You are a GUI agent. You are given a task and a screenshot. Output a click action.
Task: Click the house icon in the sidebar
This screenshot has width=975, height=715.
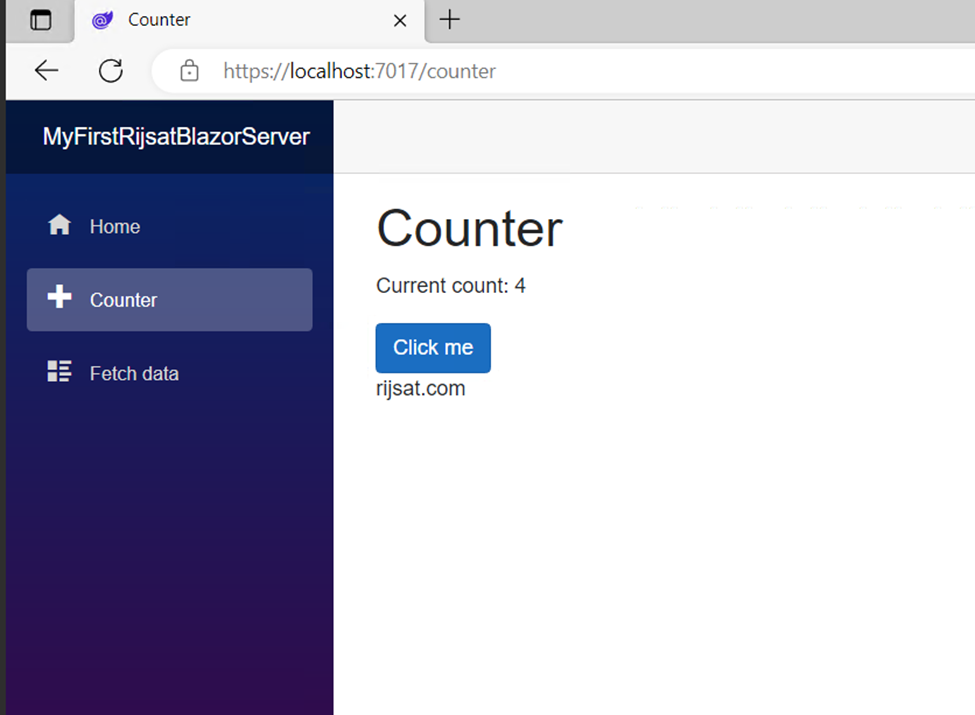click(60, 225)
